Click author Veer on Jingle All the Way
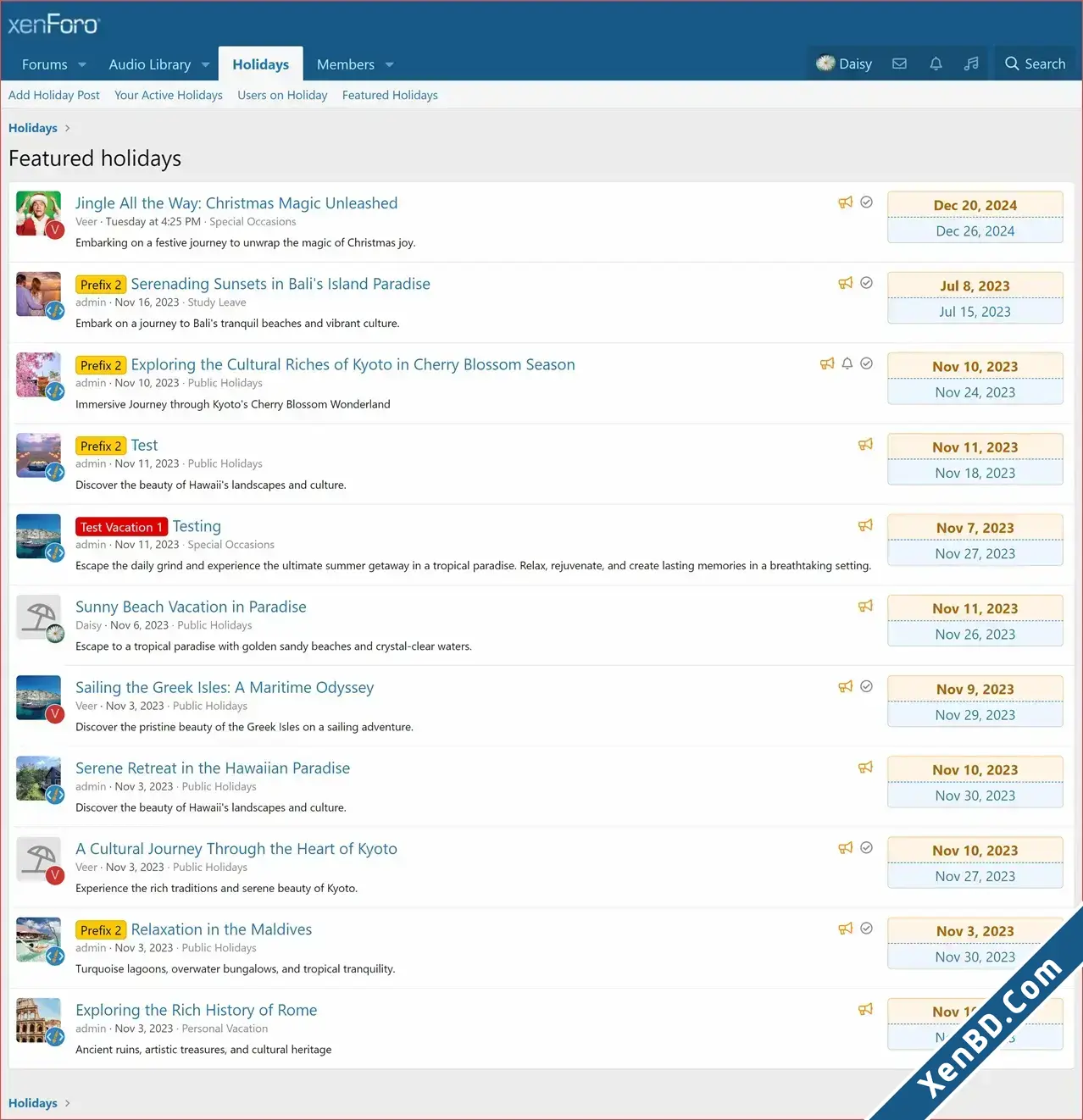 [86, 222]
